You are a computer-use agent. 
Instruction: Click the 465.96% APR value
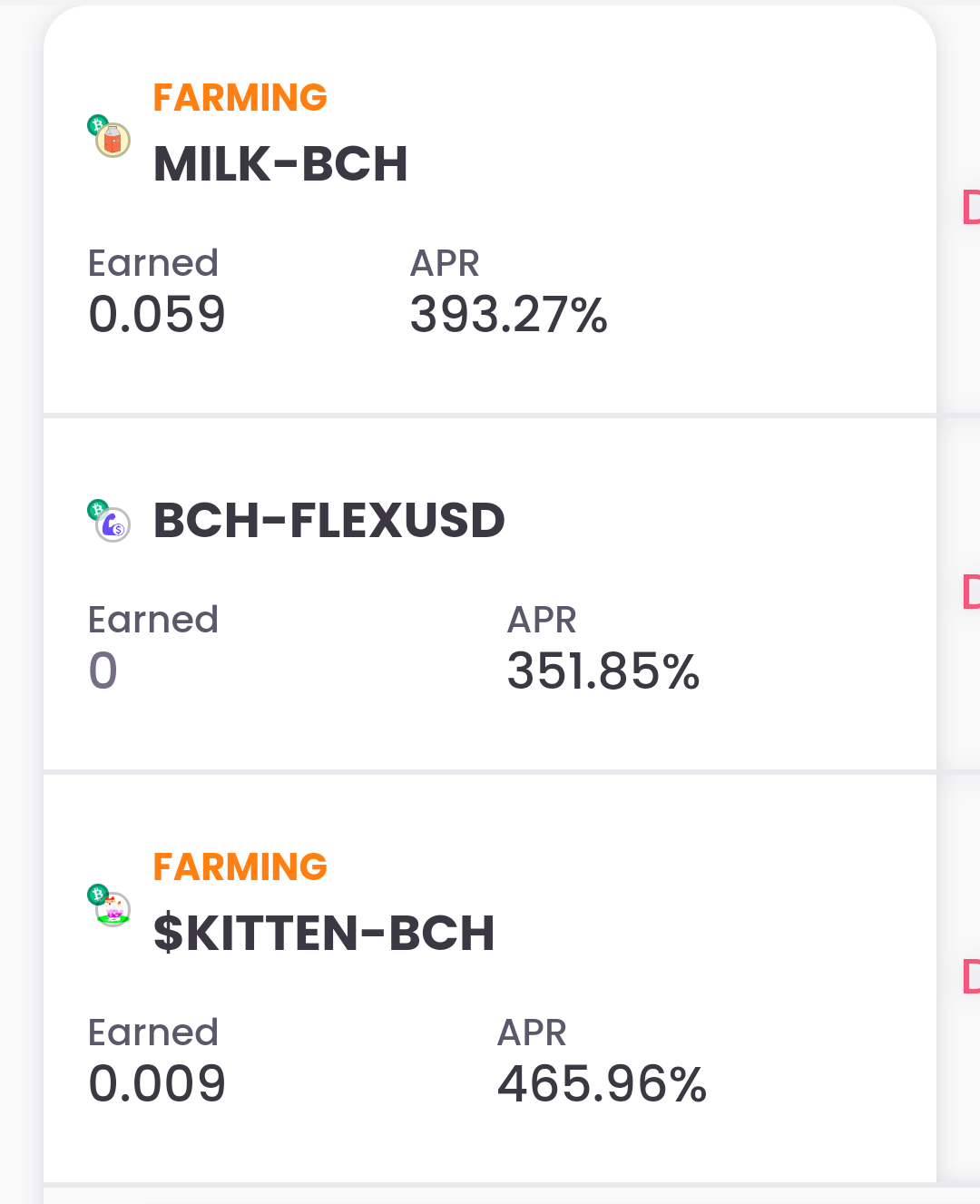pyautogui.click(x=602, y=1084)
